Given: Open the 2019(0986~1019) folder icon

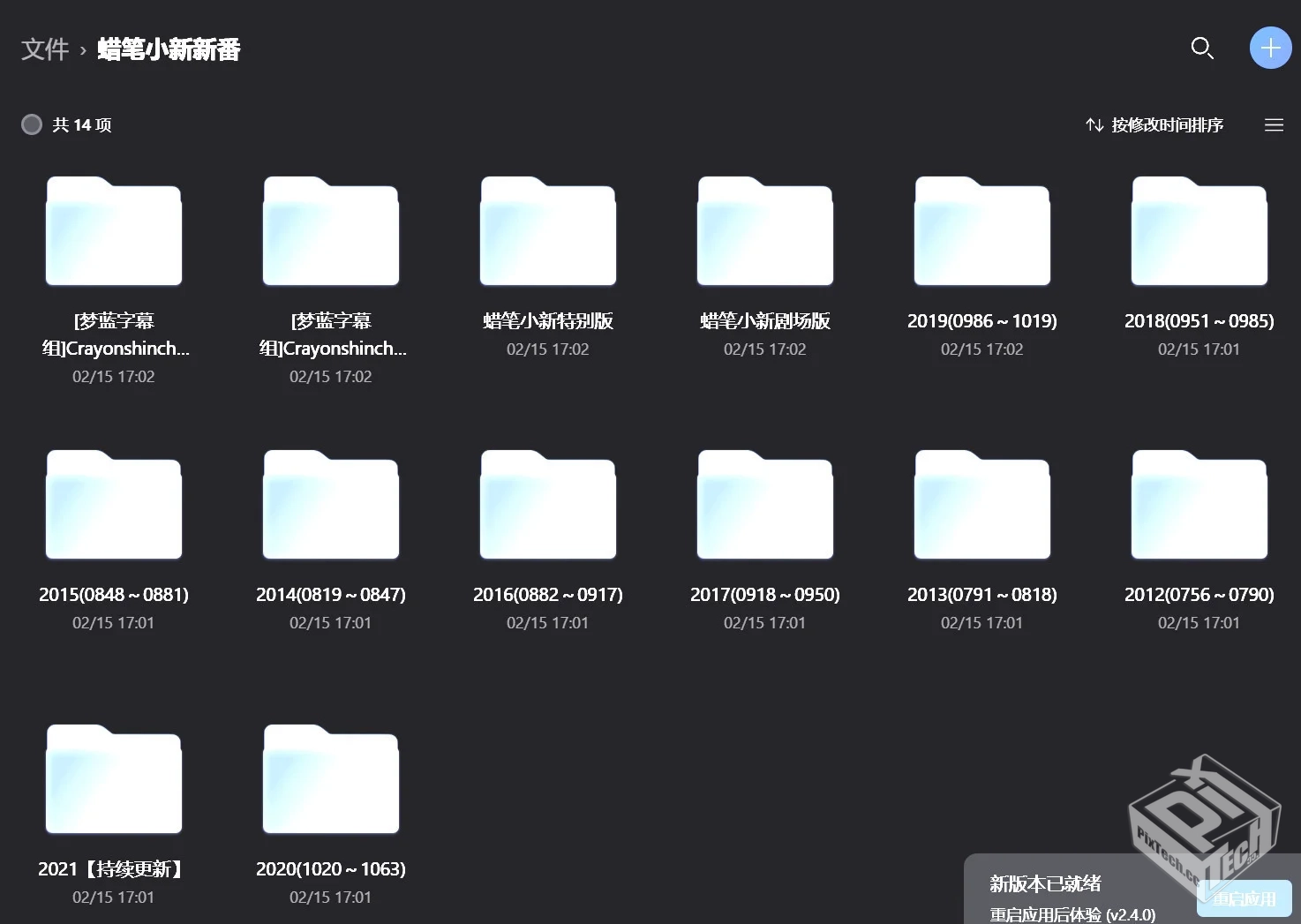Looking at the screenshot, I should pos(981,231).
